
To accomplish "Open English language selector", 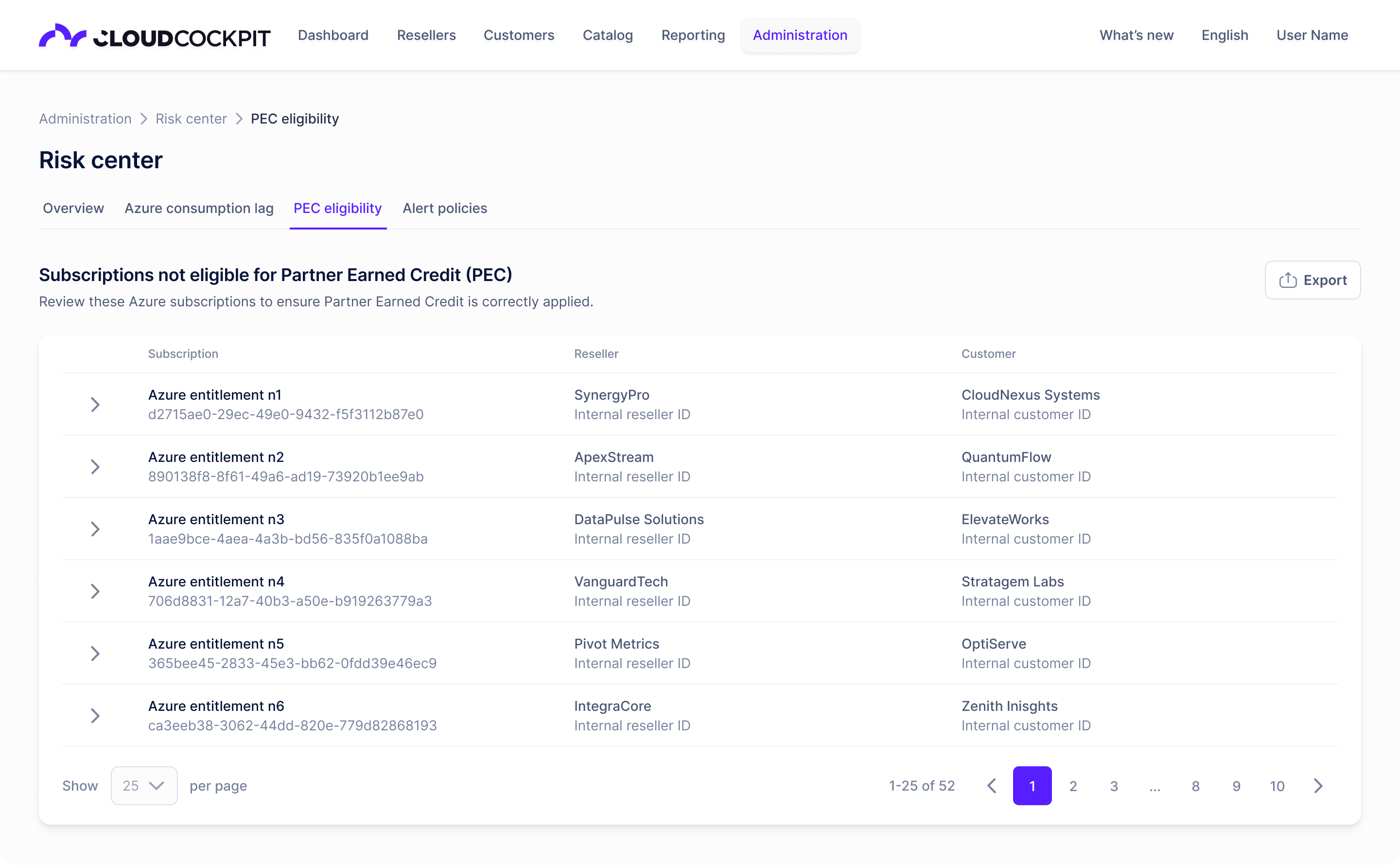I will pyautogui.click(x=1225, y=35).
